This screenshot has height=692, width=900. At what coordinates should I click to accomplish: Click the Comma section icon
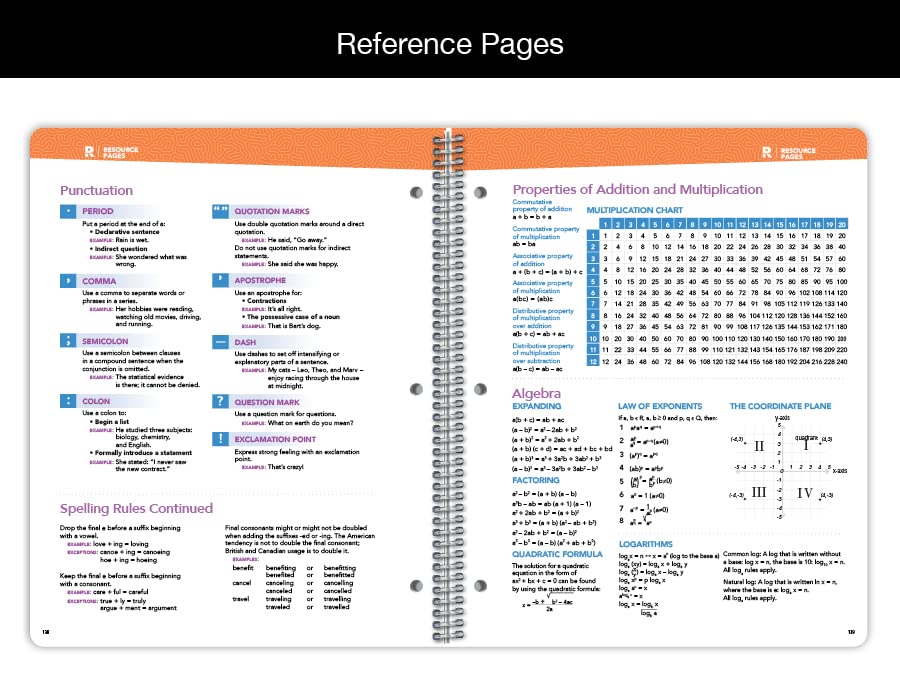pos(68,281)
